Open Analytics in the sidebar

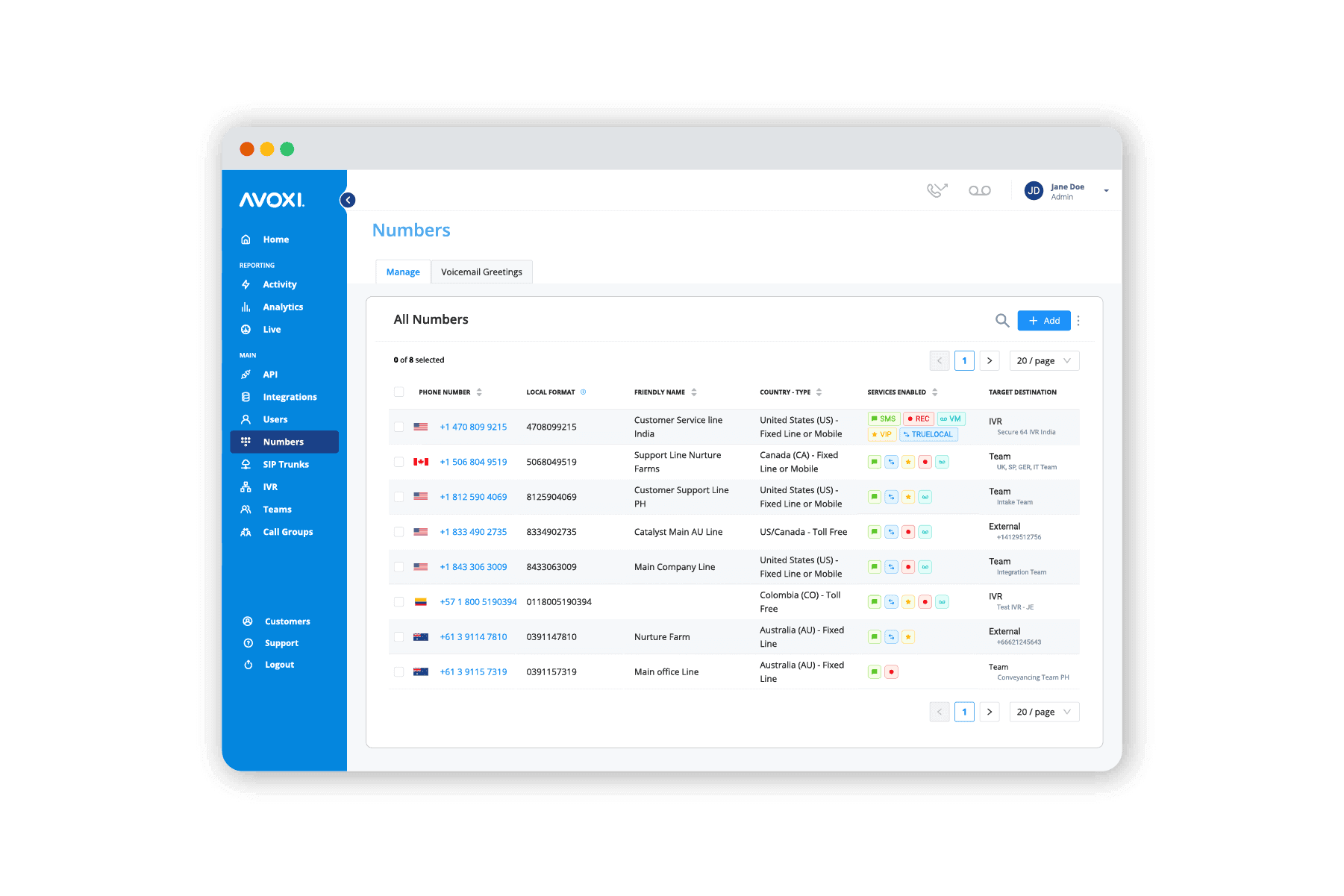(x=284, y=307)
